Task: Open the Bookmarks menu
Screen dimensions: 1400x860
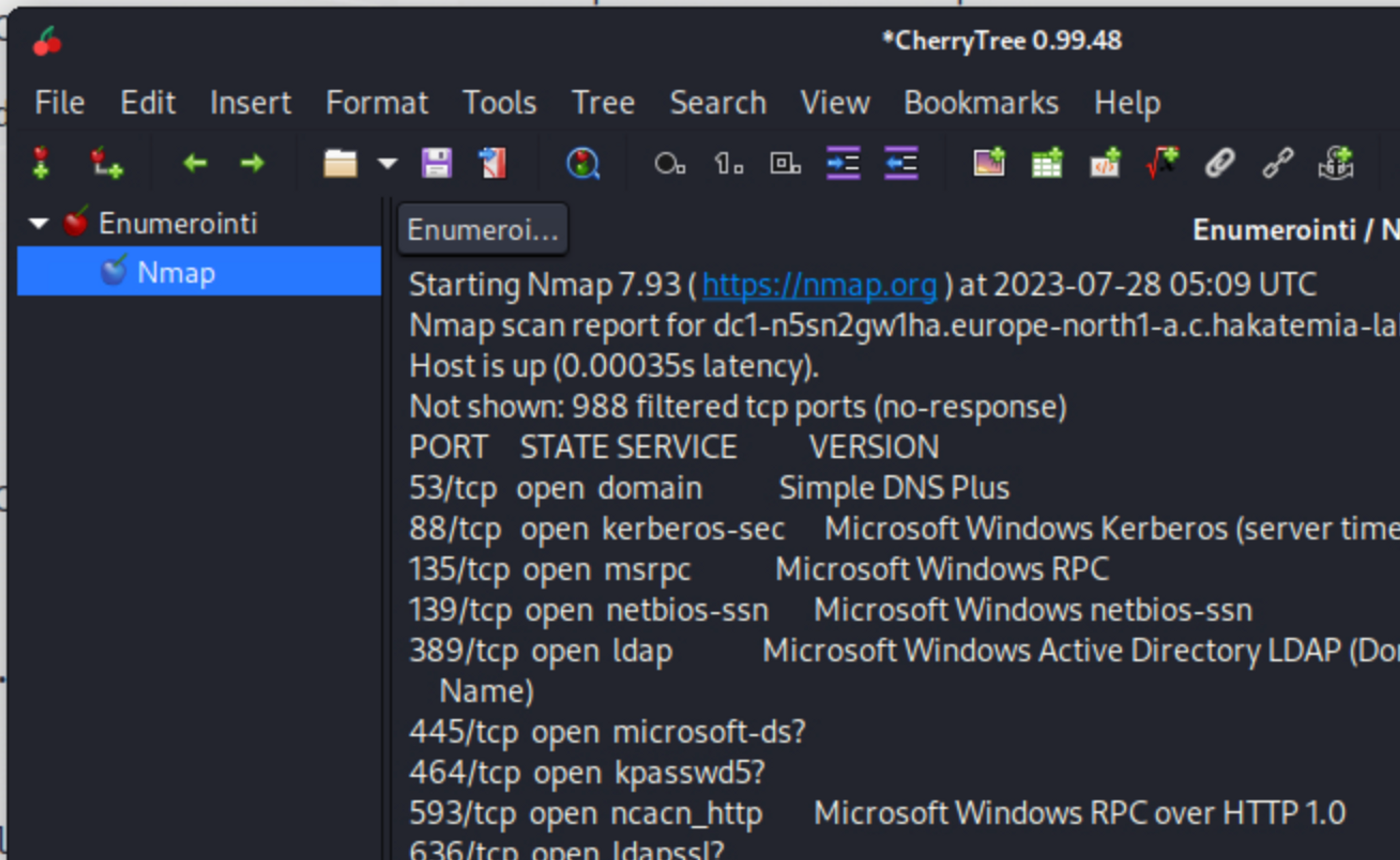Action: tap(981, 103)
